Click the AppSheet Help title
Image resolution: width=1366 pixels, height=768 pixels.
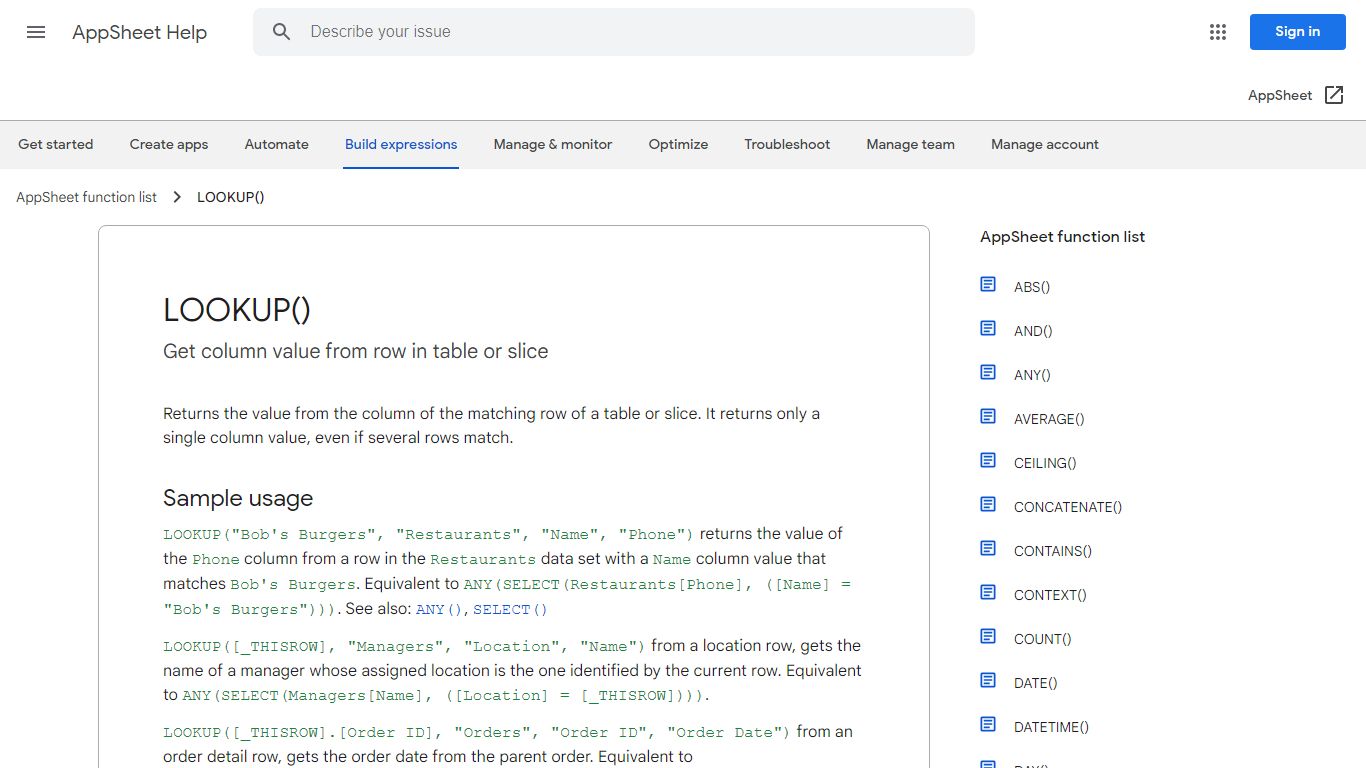139,32
